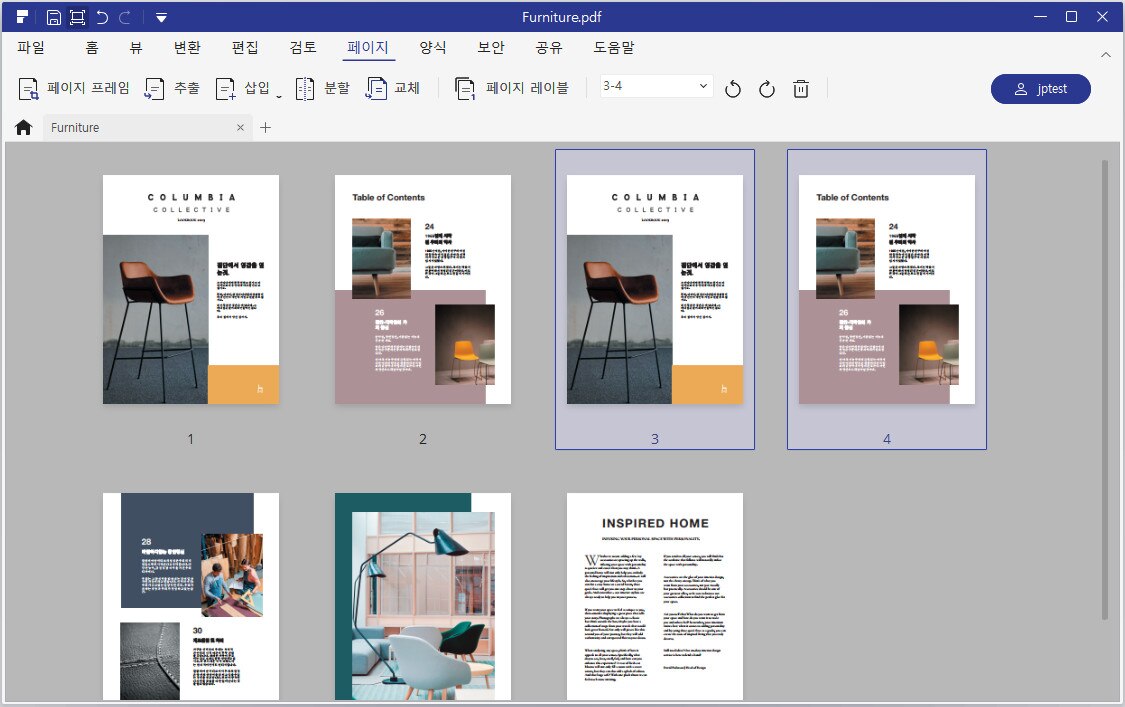Select page 3 Columbia Collective thumbnail
This screenshot has width=1125, height=707.
(655, 289)
